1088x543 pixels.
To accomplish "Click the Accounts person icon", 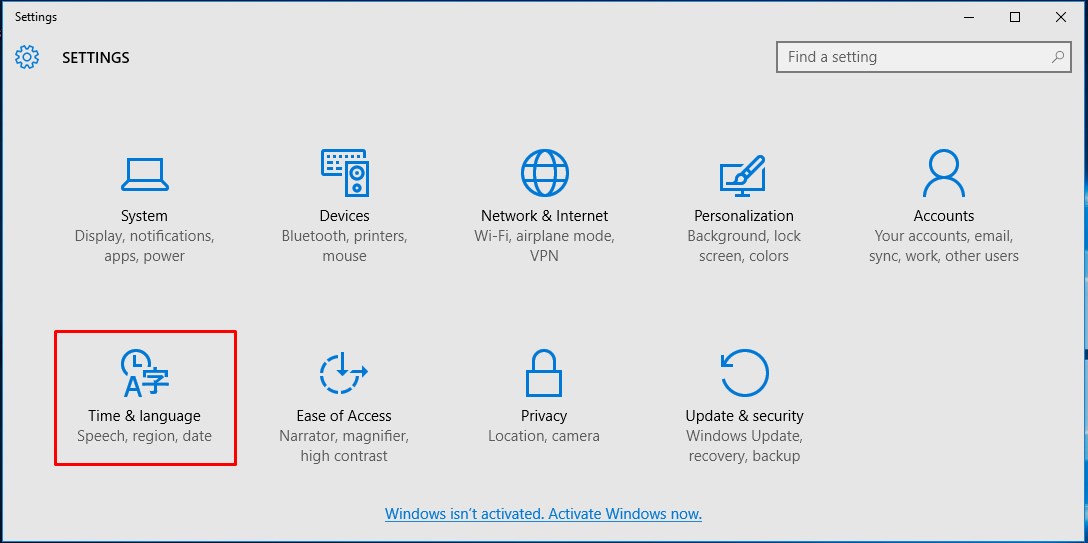I will 943,173.
